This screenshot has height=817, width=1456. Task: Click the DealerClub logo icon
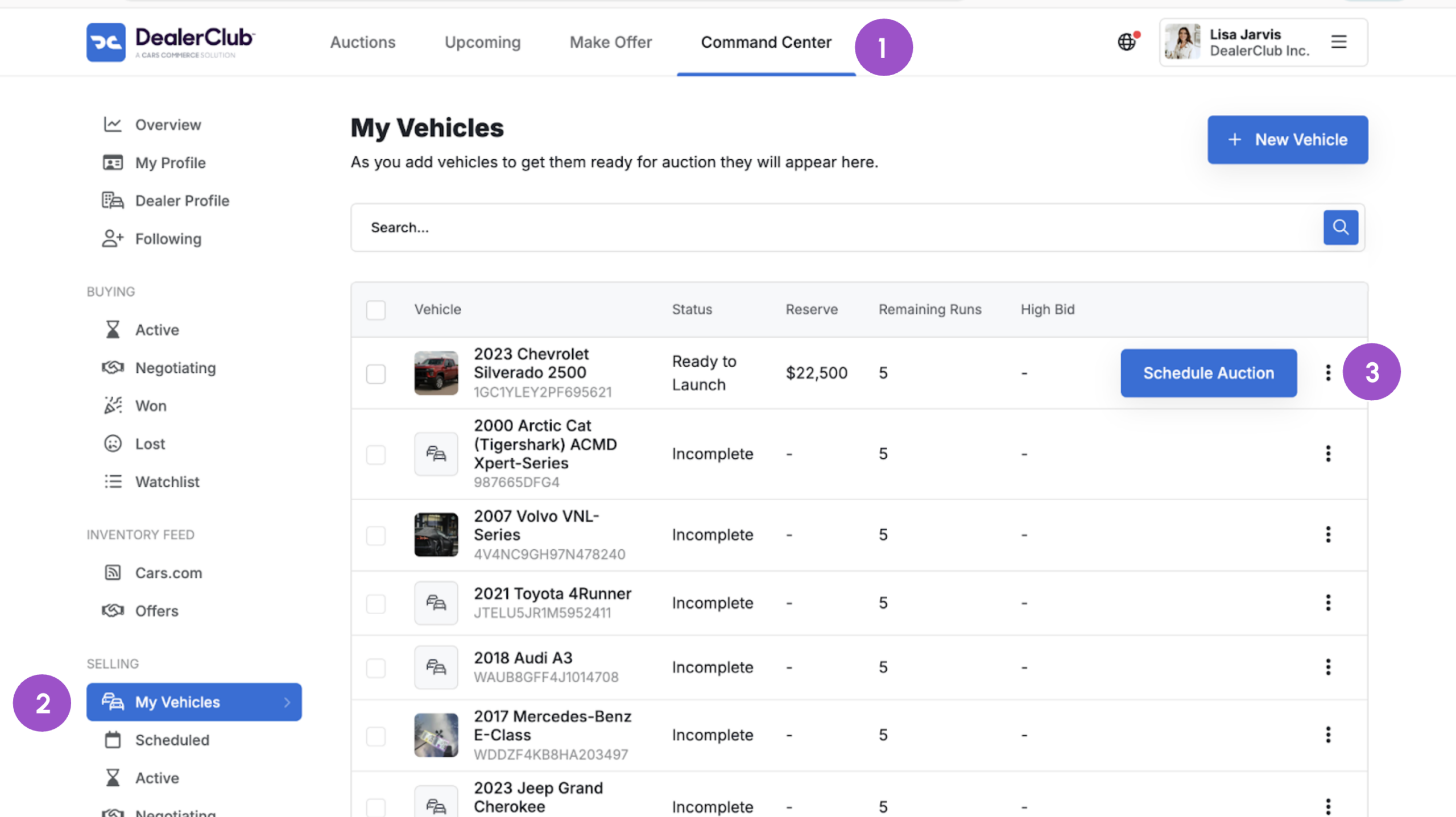click(x=106, y=42)
